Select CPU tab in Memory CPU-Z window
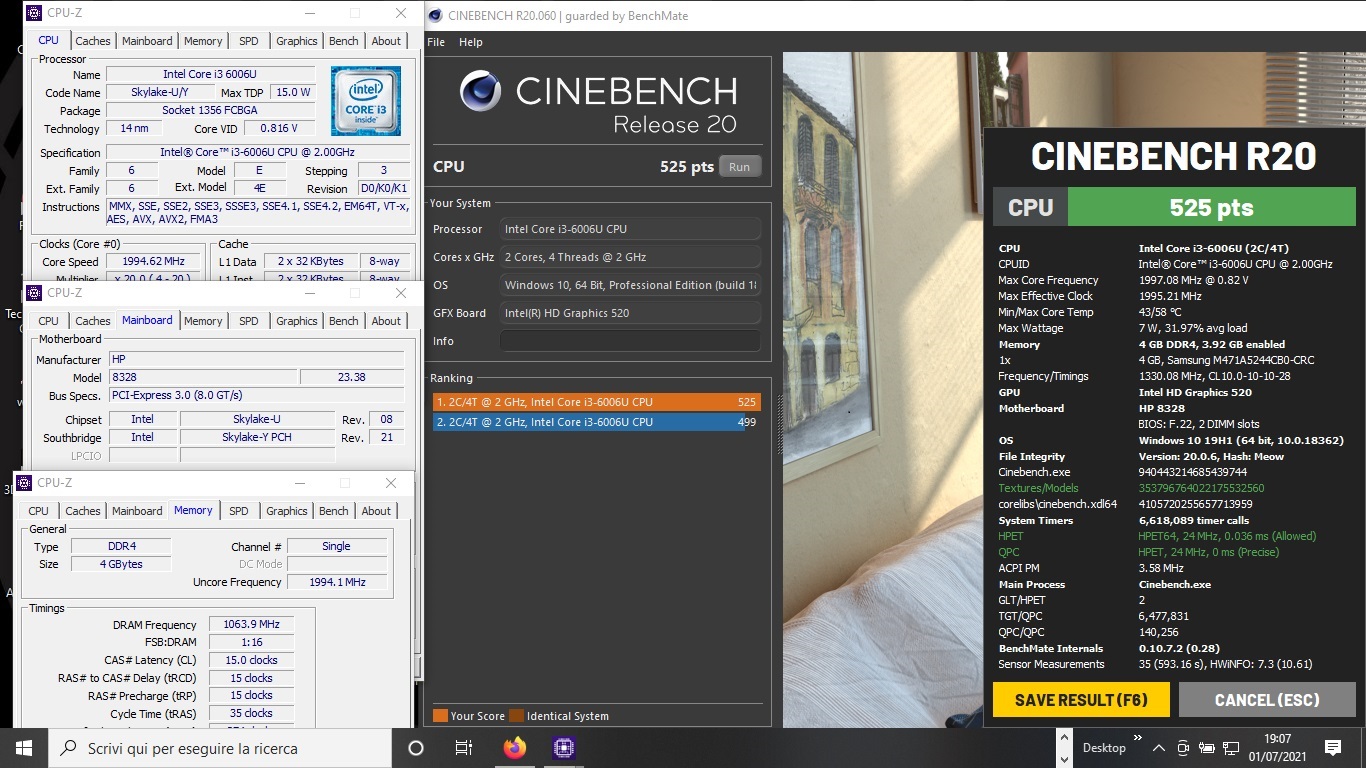Screen dimensions: 1366x768 (x=39, y=511)
